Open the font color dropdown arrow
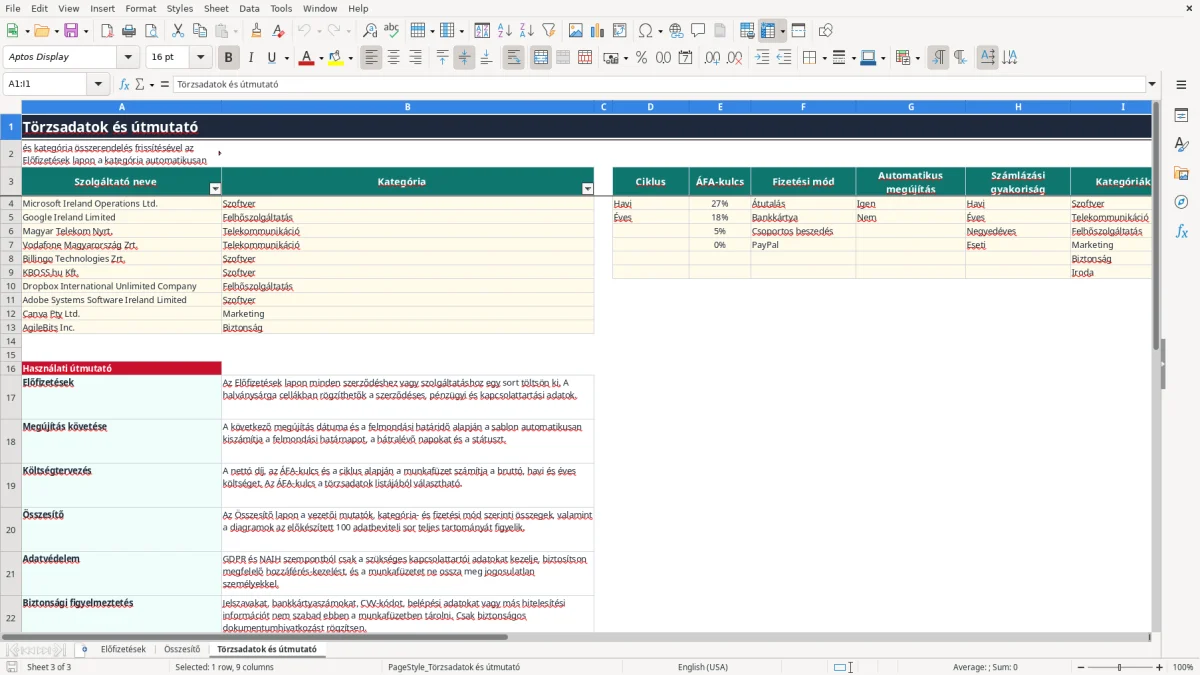 [x=320, y=58]
